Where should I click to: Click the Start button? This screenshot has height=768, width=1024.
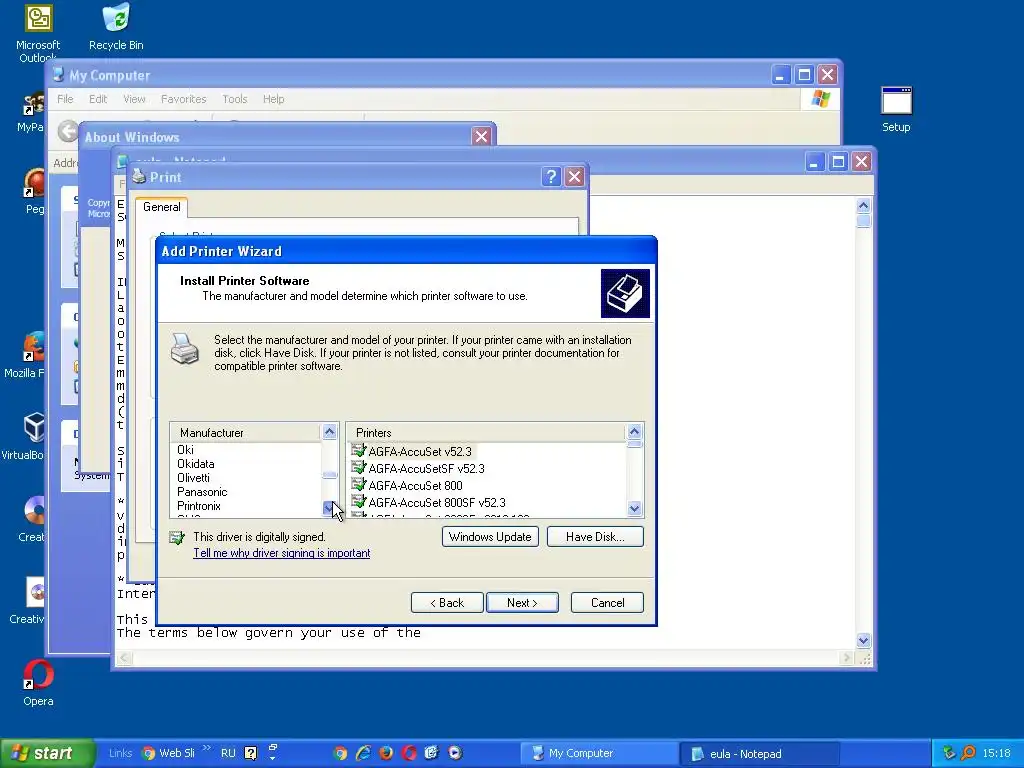pyautogui.click(x=46, y=753)
